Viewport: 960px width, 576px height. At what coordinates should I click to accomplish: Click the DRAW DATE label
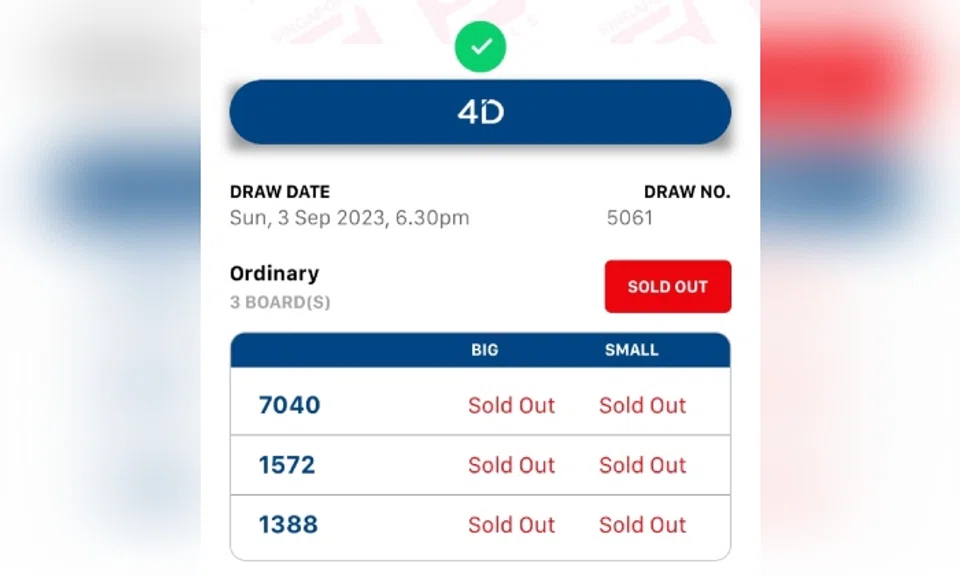pos(280,191)
